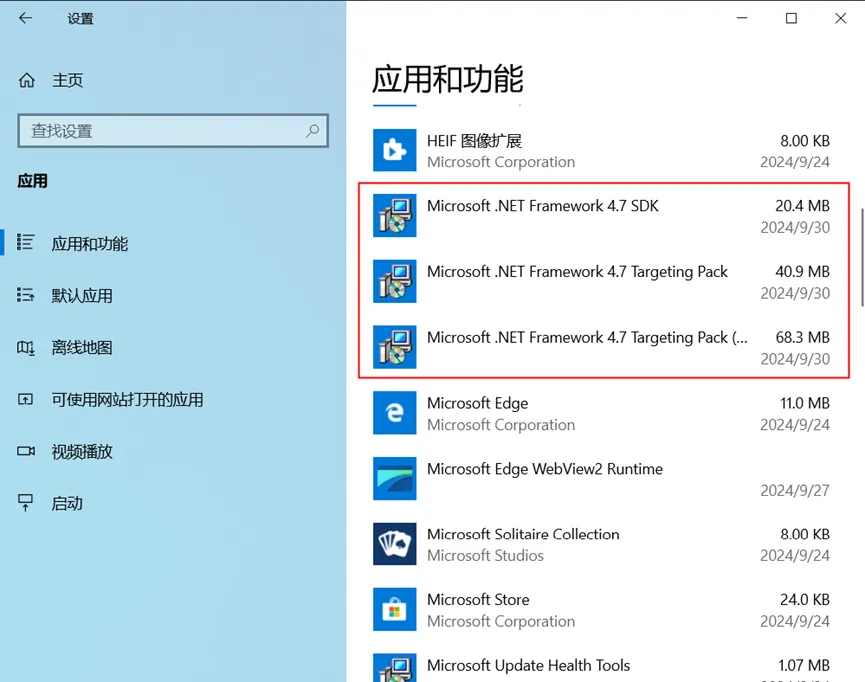This screenshot has height=682, width=865.
Task: Click the .NET Framework 4.7 SDK icon
Action: tap(394, 216)
